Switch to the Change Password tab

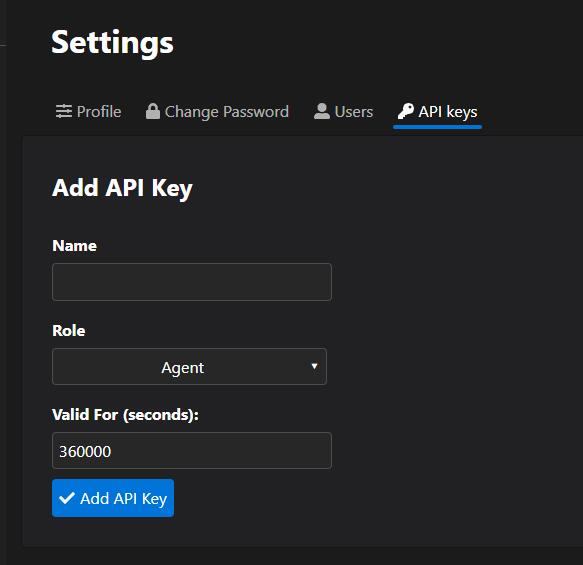point(217,112)
